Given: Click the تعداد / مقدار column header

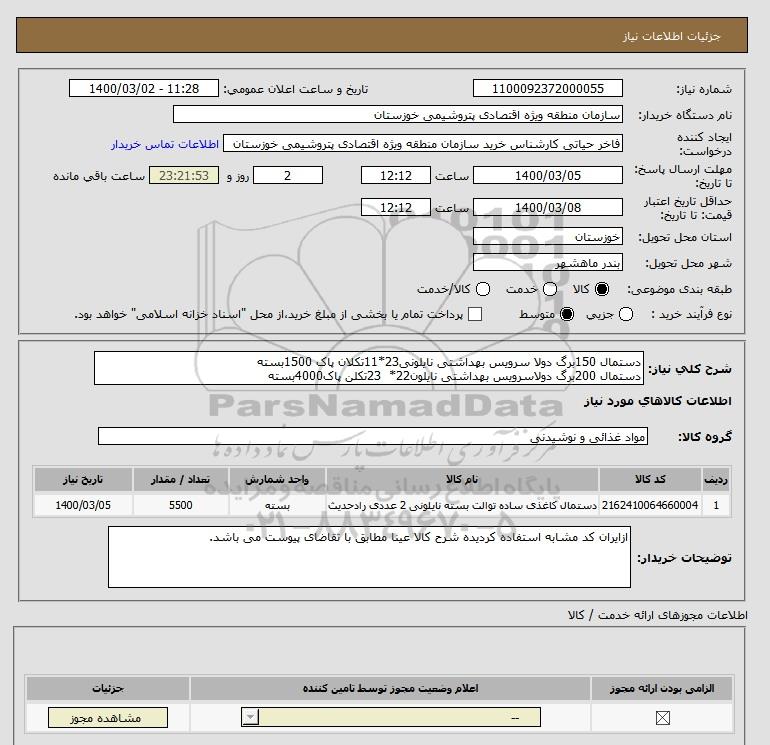Looking at the screenshot, I should [x=180, y=479].
